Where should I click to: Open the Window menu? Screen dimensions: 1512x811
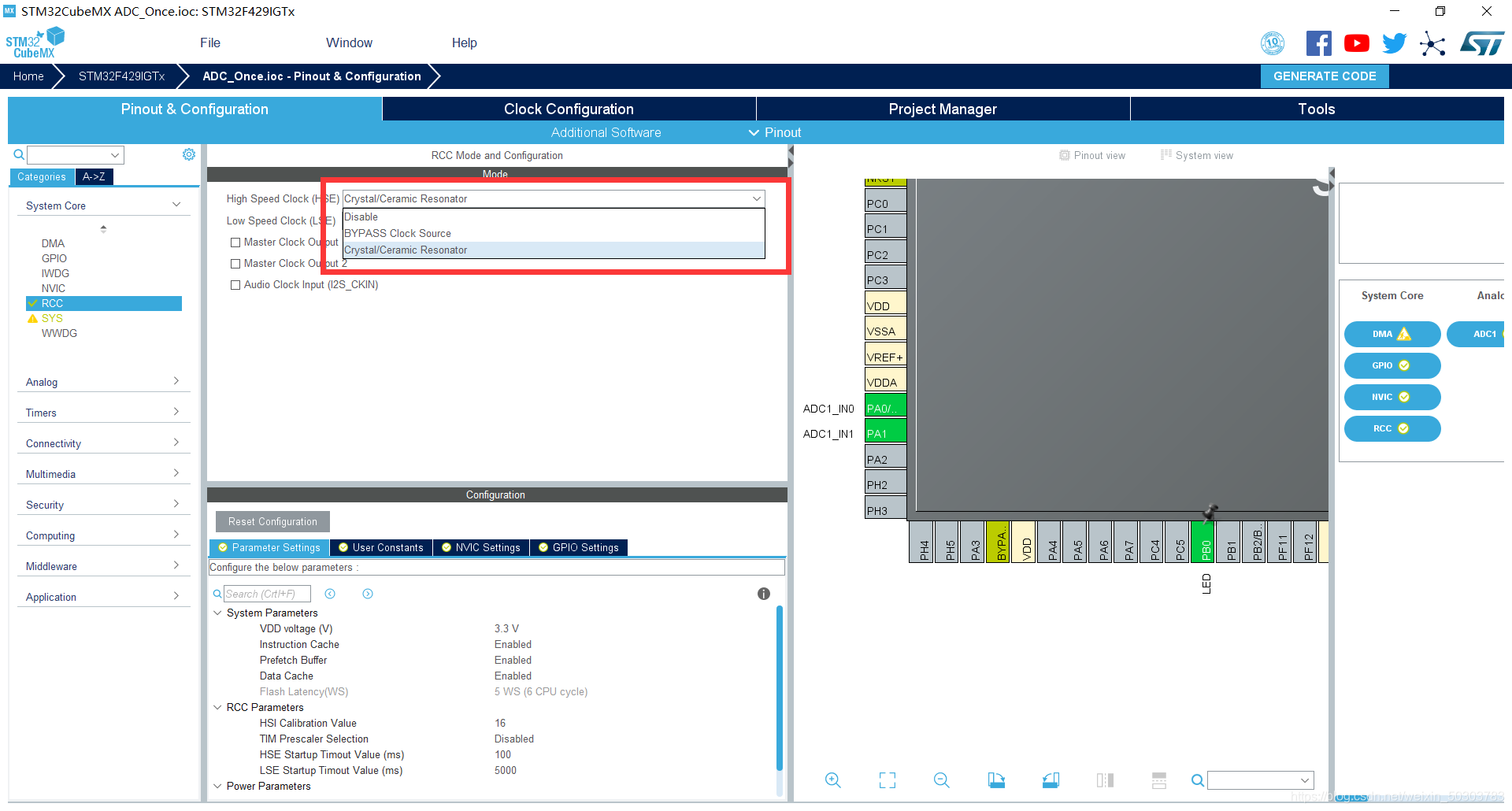pyautogui.click(x=349, y=43)
